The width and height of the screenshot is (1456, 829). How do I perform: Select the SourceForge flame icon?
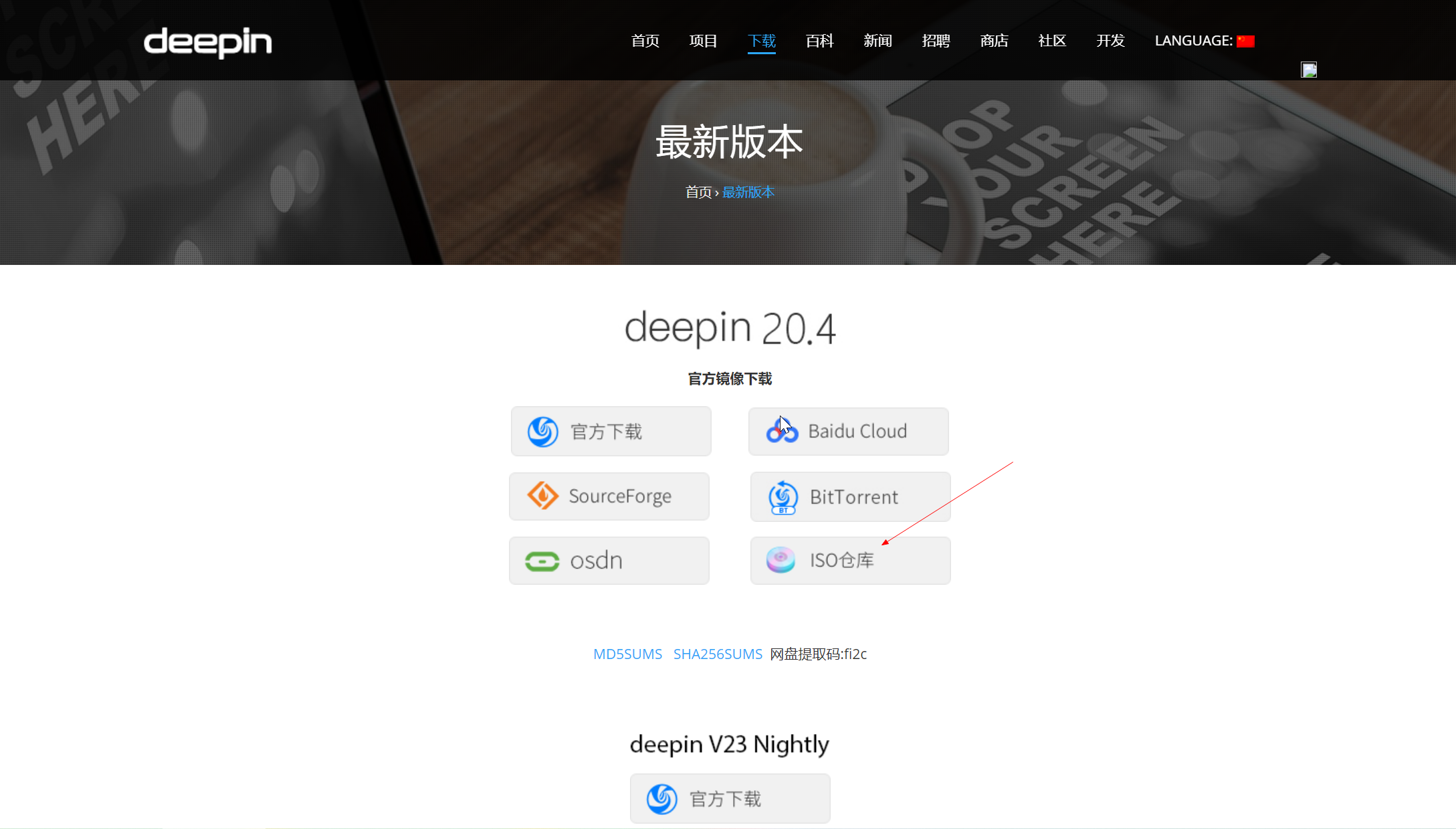click(x=543, y=496)
